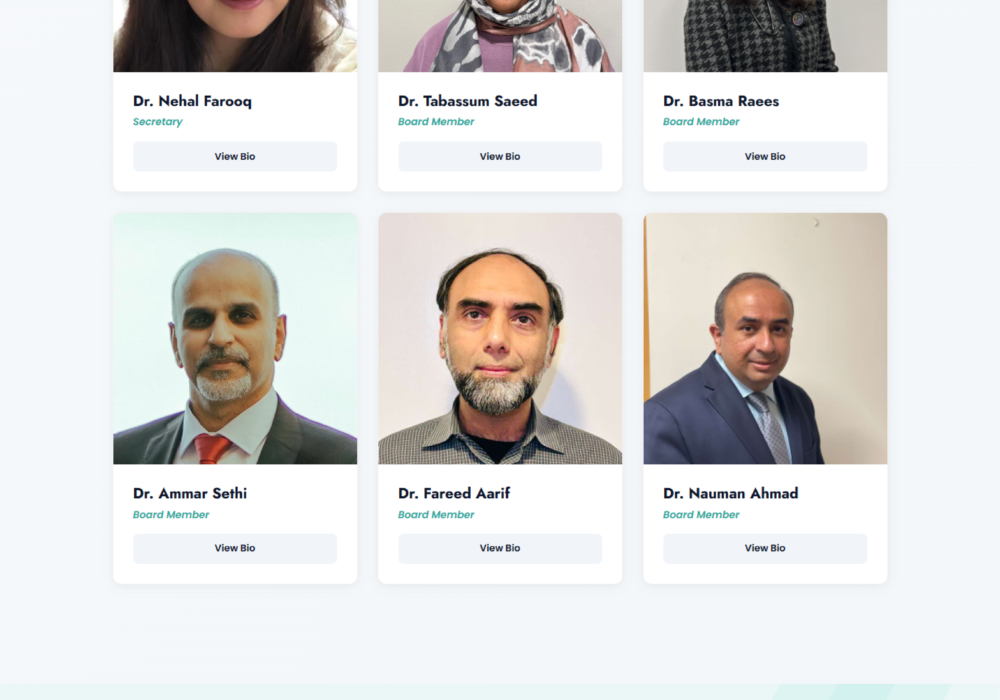Open Dr. Nauman Ahmad's View Bio button
Viewport: 1000px width, 700px height.
[765, 548]
